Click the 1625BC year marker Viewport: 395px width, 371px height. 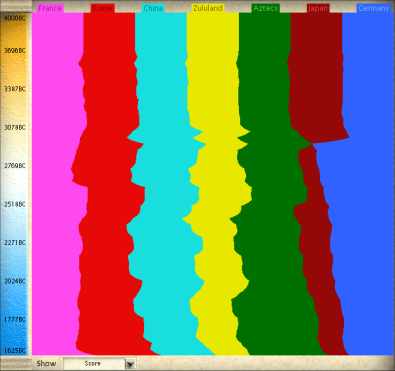(14, 350)
